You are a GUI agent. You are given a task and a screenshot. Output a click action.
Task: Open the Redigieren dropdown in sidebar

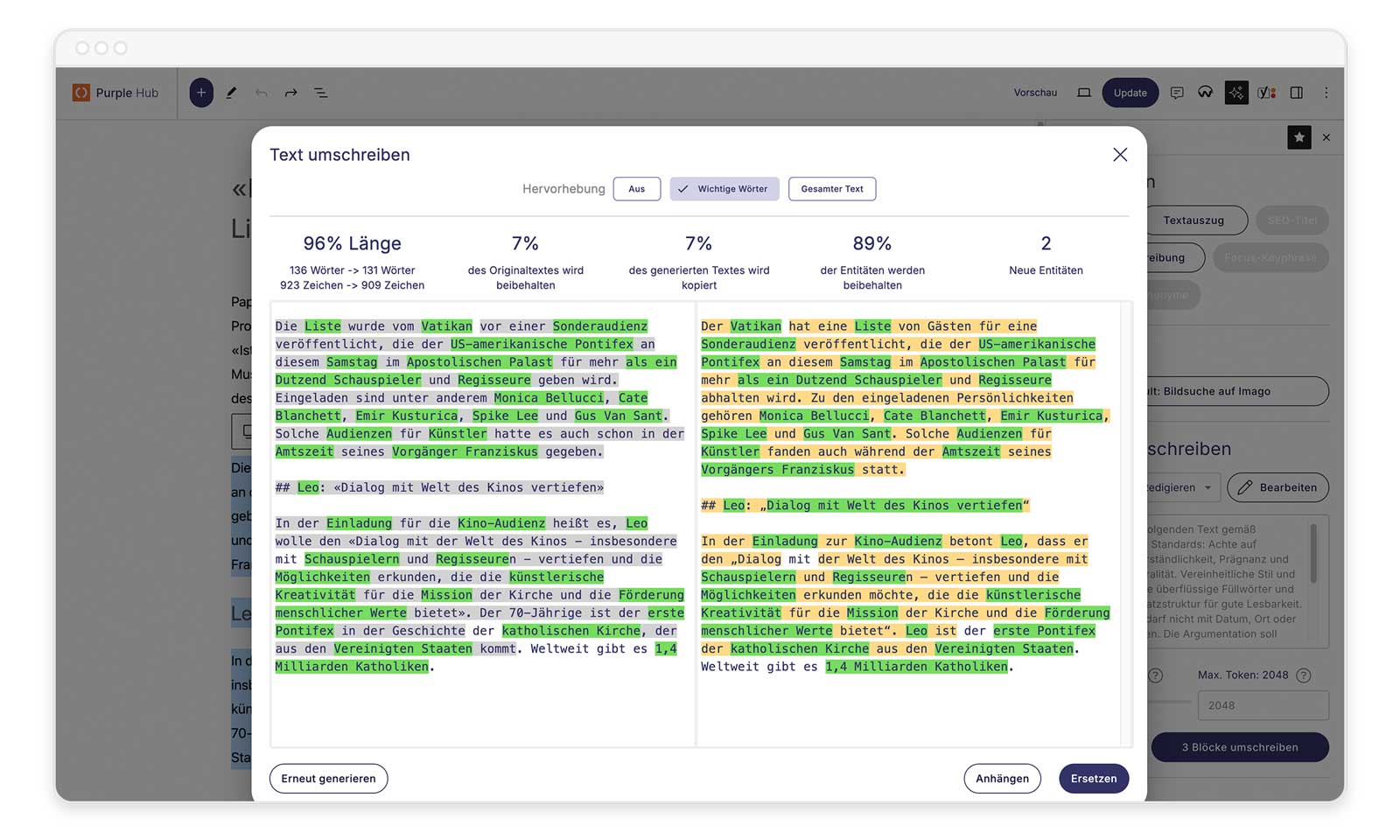tap(1183, 487)
